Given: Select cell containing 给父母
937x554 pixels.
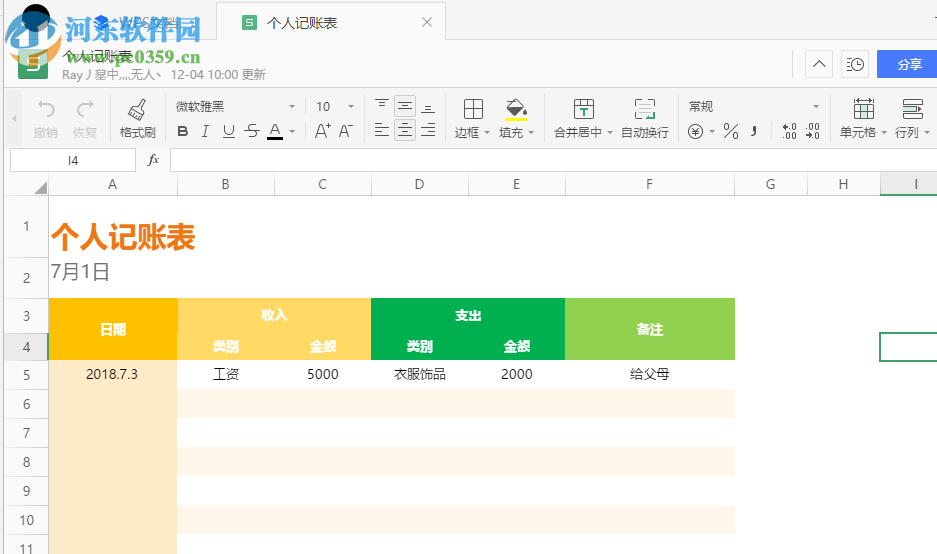Looking at the screenshot, I should click(x=650, y=374).
